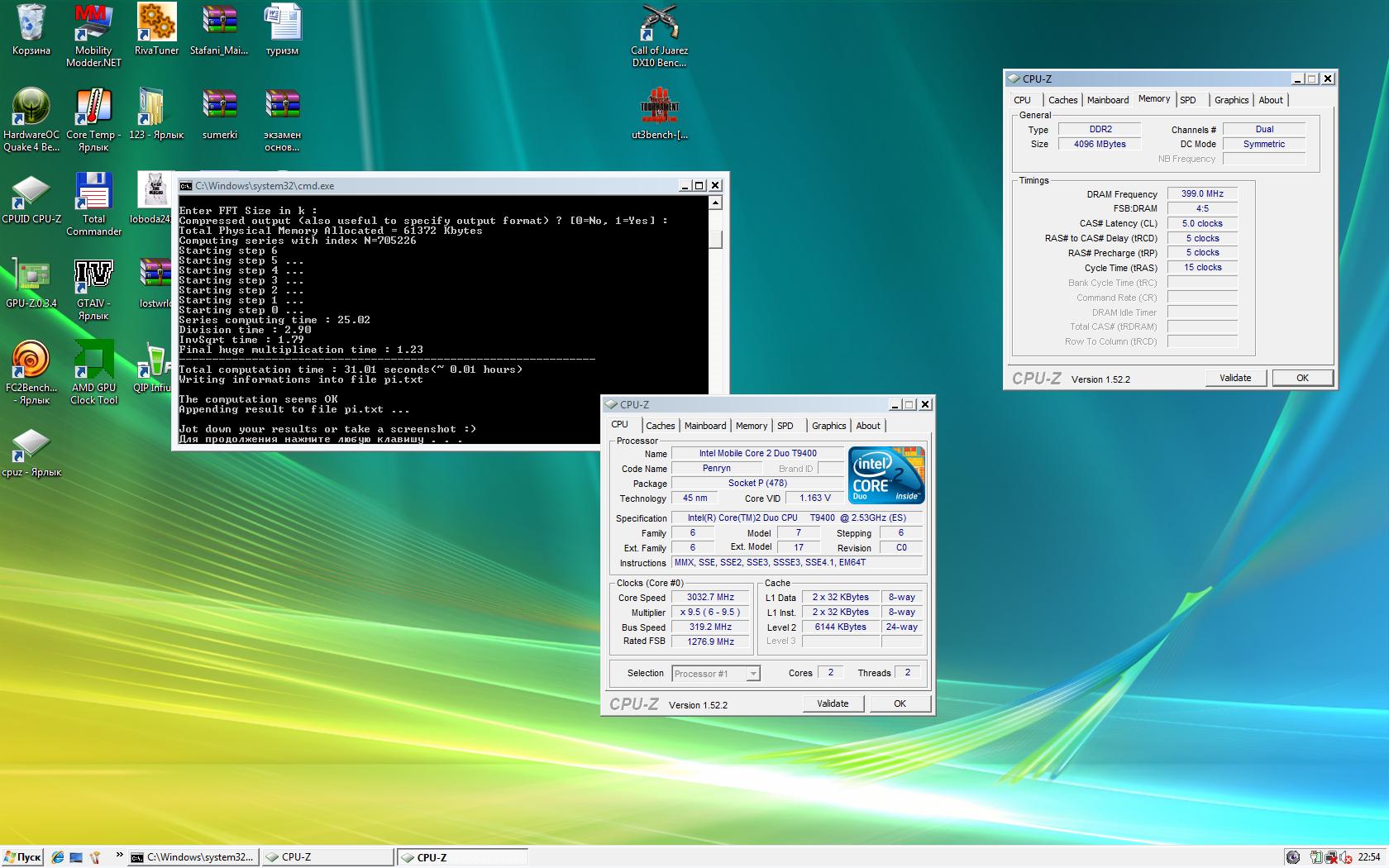Click the DRAM Frequency value 399.0 MHz
The height and width of the screenshot is (868, 1389).
1202,193
